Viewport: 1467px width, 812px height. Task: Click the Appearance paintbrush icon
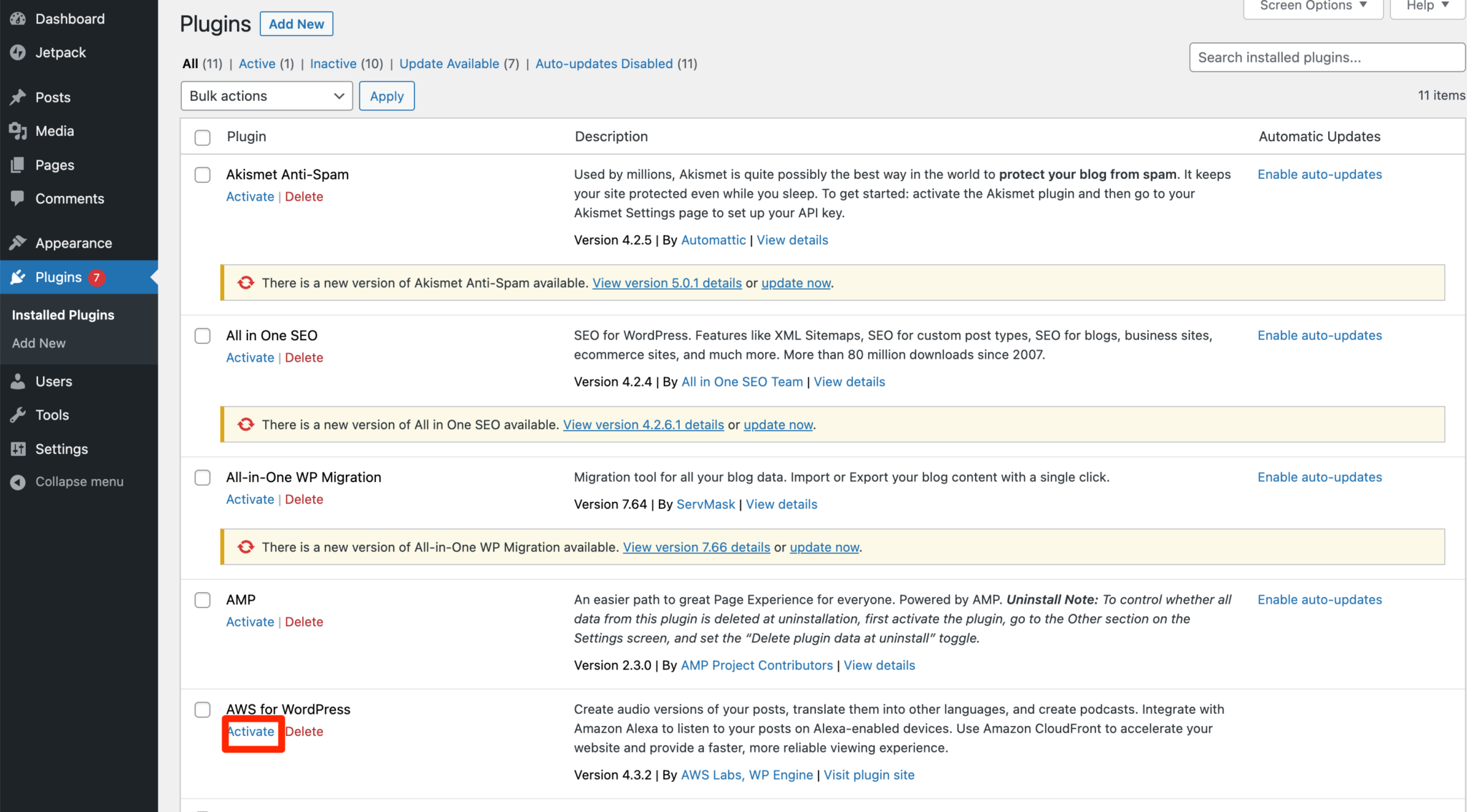[x=18, y=243]
